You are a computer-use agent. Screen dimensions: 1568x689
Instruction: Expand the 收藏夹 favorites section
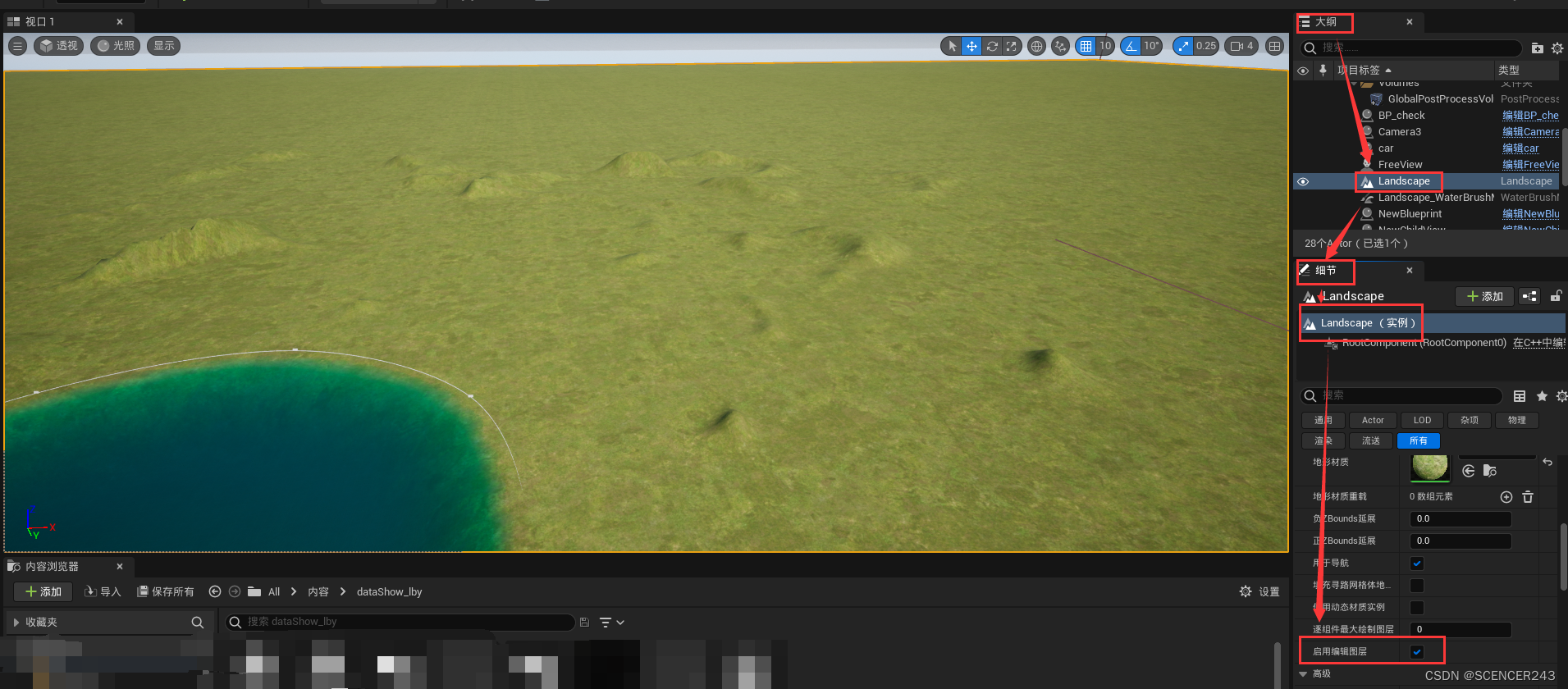(16, 623)
